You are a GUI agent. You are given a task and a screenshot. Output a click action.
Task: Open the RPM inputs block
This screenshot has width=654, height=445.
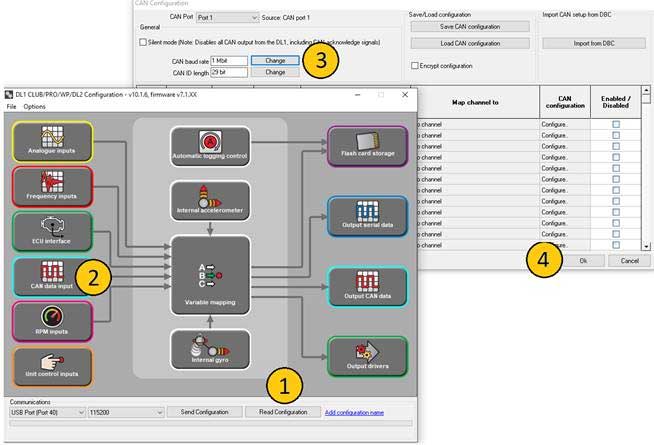(x=51, y=320)
